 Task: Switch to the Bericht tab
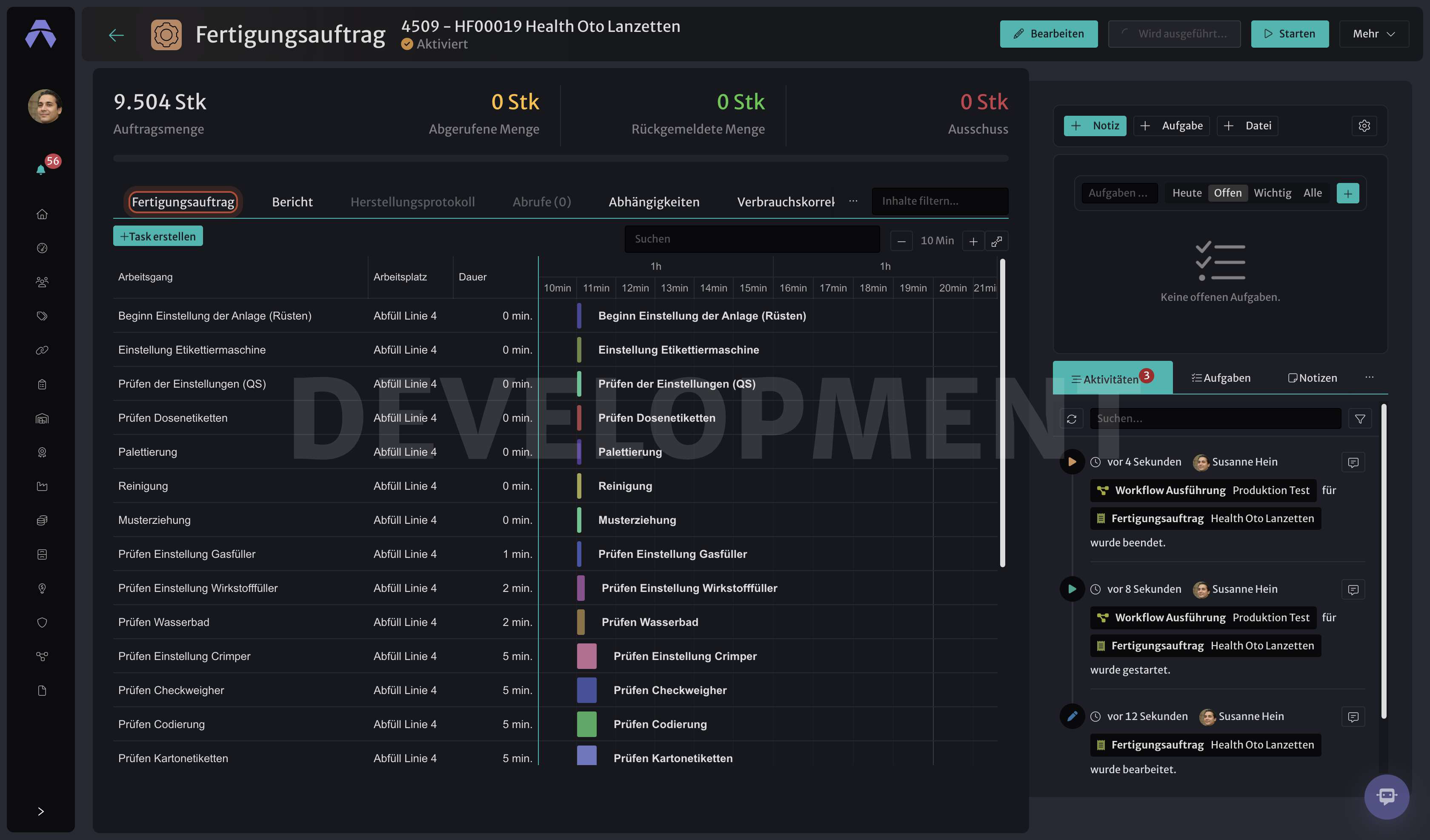pyautogui.click(x=292, y=202)
